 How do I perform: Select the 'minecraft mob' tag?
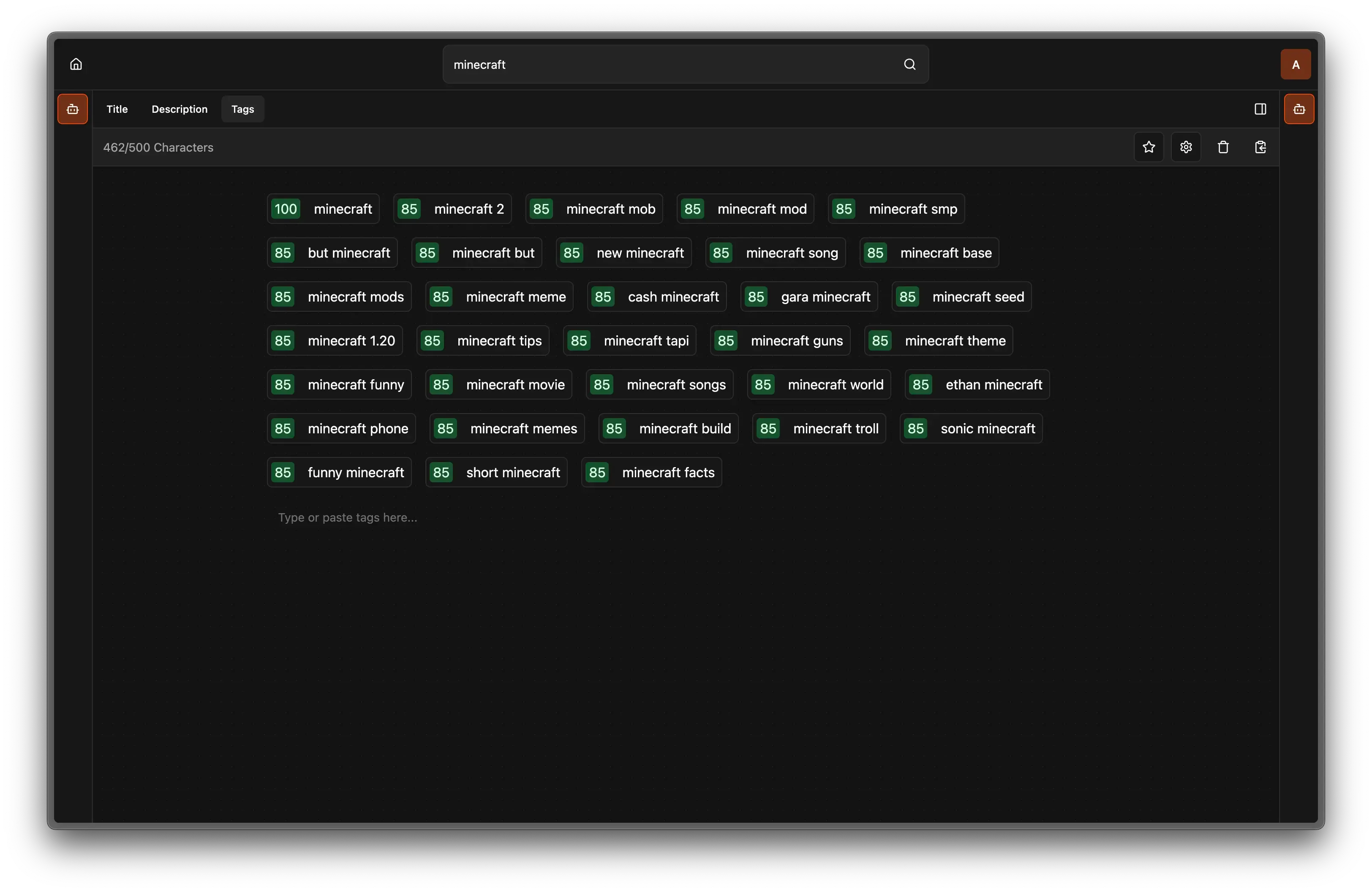pos(594,209)
